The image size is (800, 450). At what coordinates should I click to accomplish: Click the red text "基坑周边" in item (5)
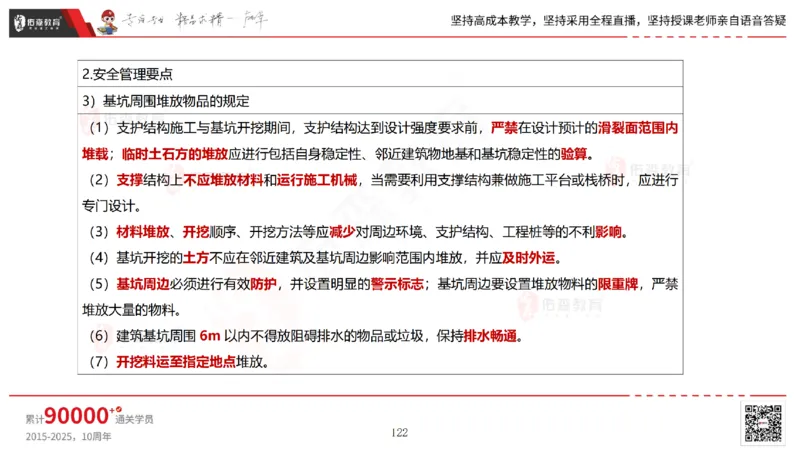(143, 284)
